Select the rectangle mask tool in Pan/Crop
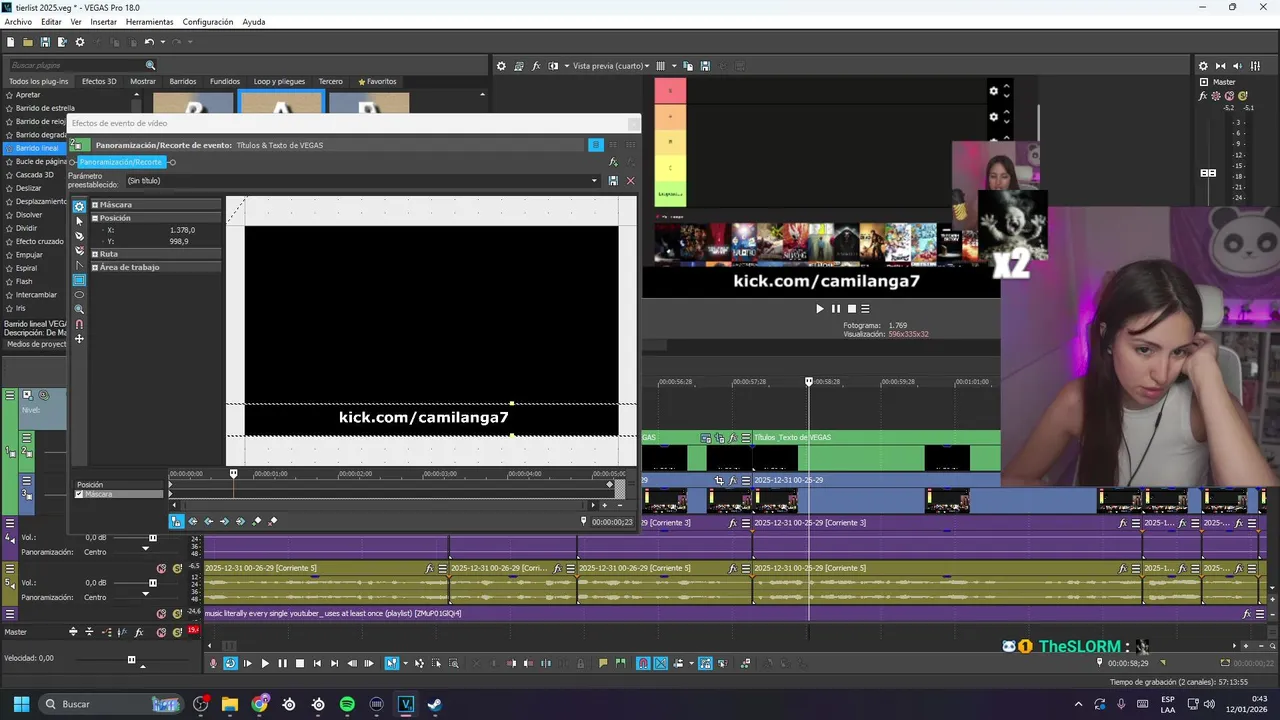 click(79, 280)
